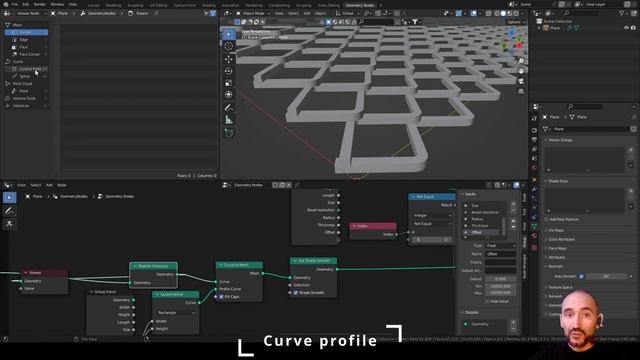
Task: Select solid viewport shading sphere icon
Action: pyautogui.click(x=503, y=13)
